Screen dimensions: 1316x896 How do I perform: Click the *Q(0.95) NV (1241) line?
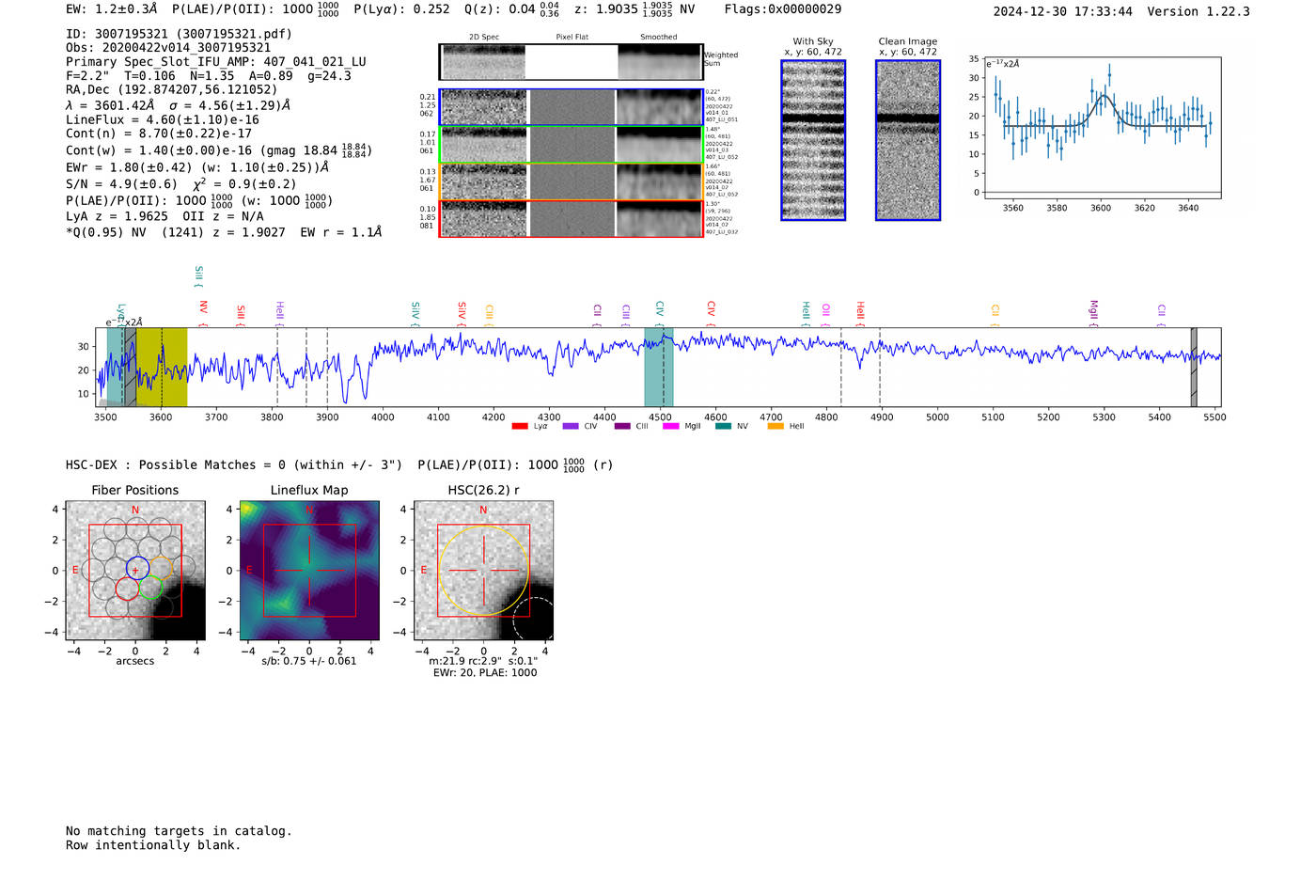224,232
